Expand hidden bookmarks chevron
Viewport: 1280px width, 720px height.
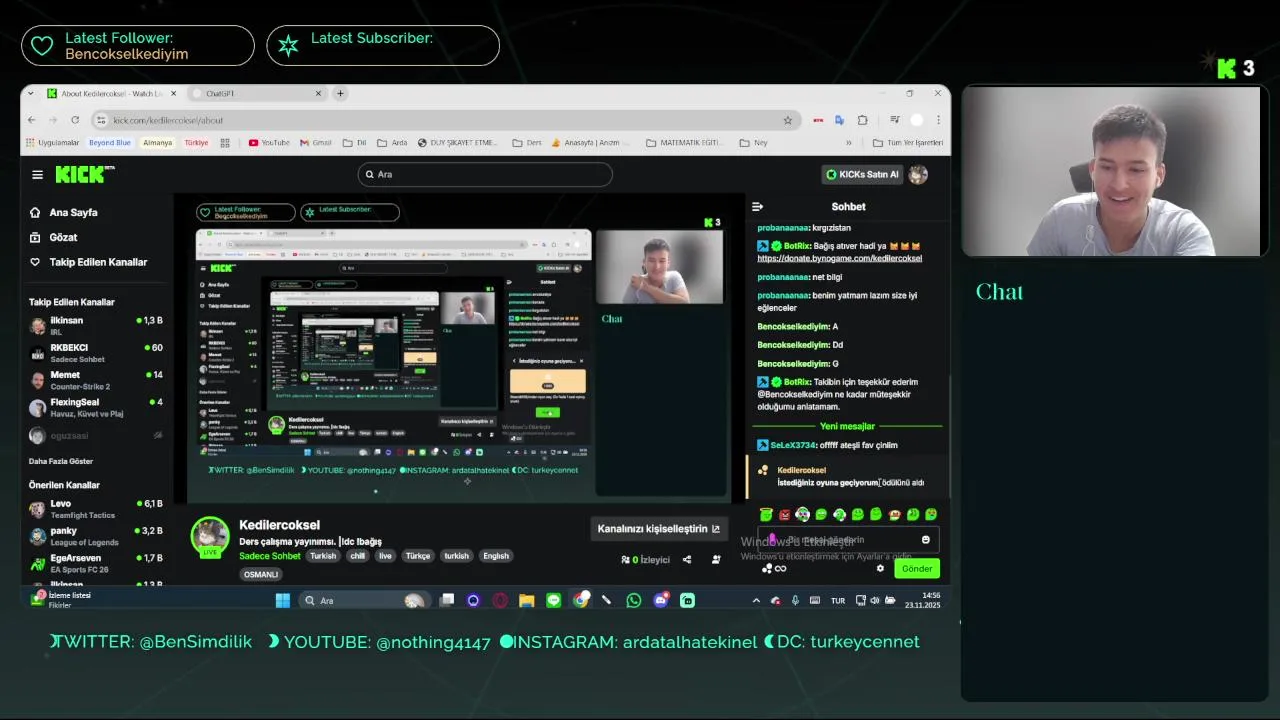850,143
